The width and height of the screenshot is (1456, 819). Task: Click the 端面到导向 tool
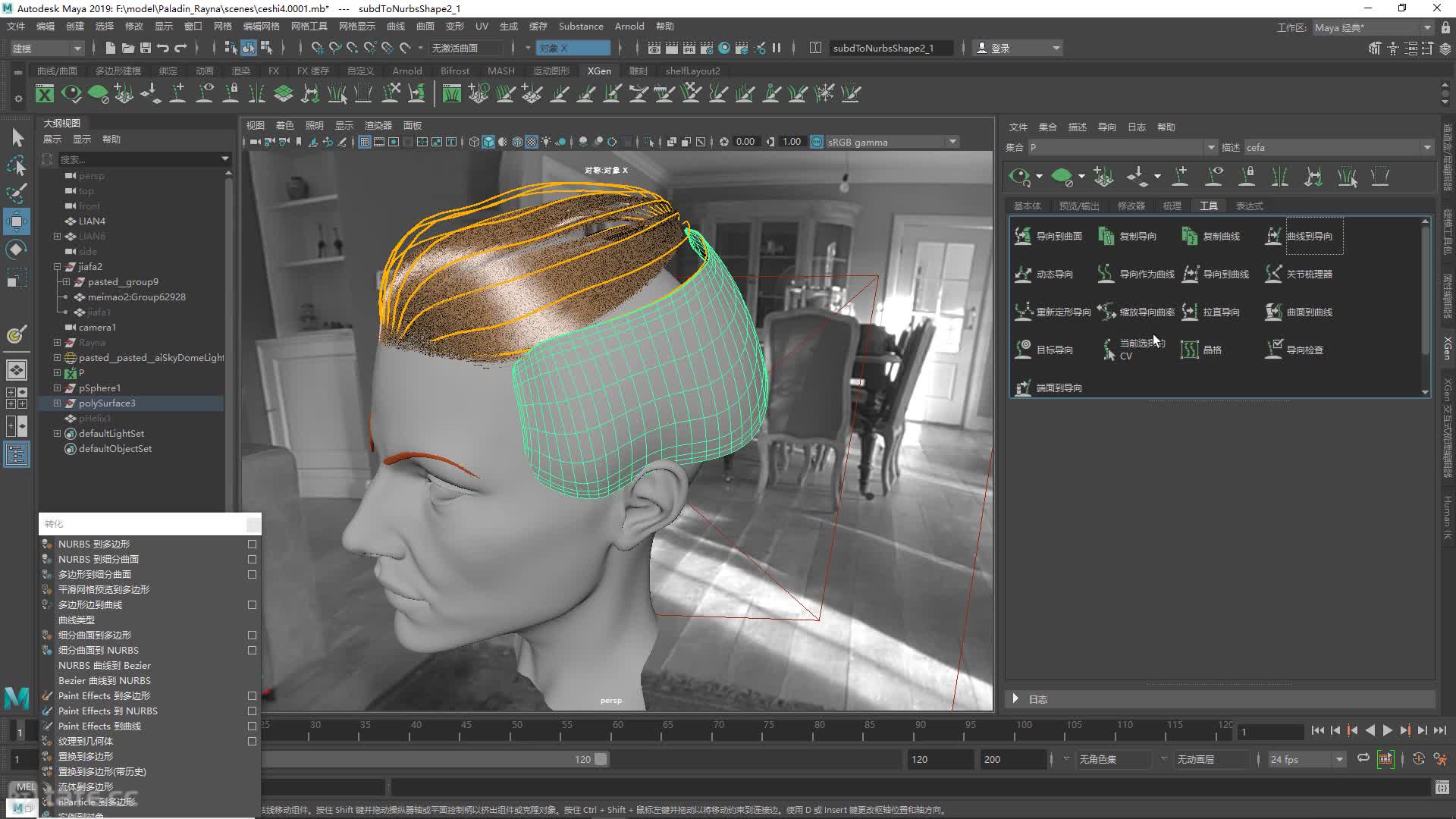(1049, 388)
